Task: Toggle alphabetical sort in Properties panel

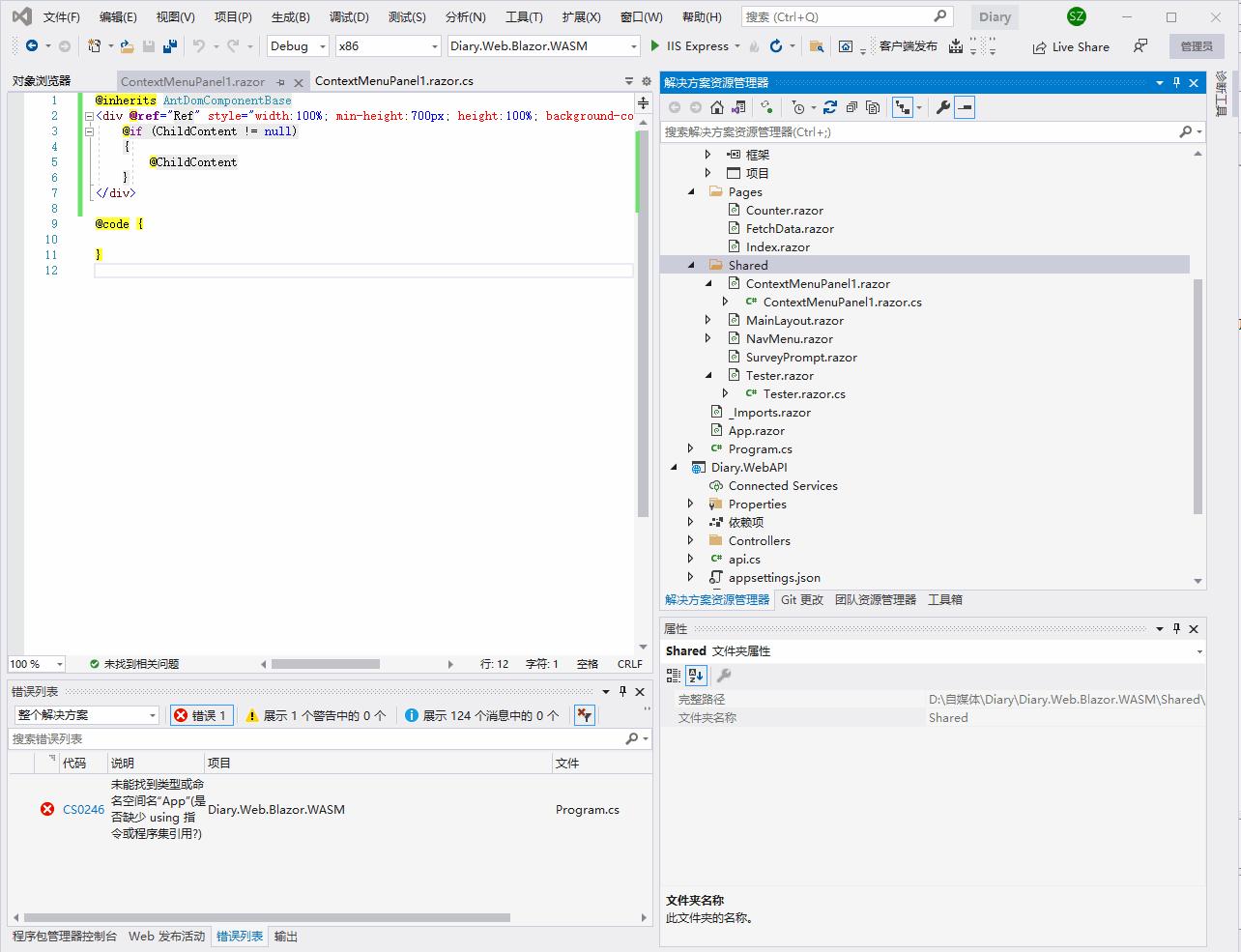Action: coord(696,676)
